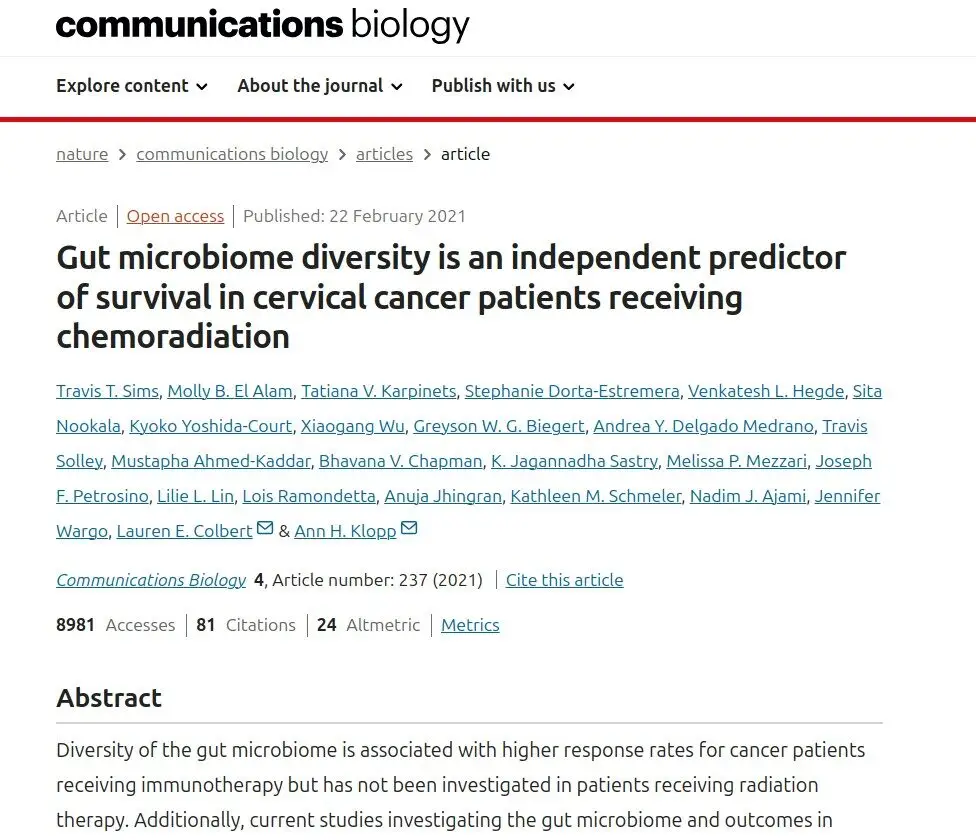This screenshot has height=840, width=976.
Task: Open author Travis T. Sims profile
Action: 108,391
